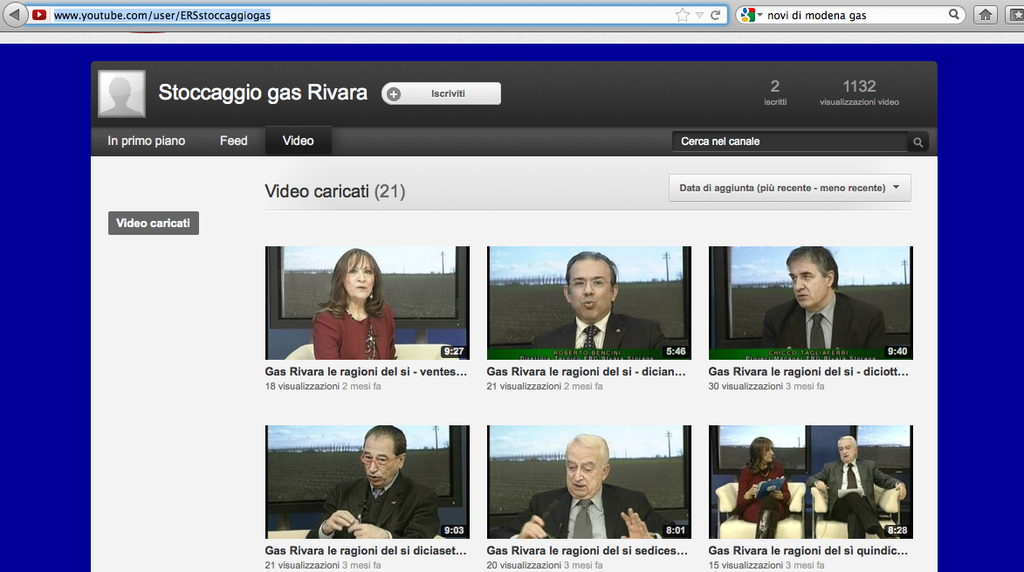Subscribe using the Iscriviti button
Image resolution: width=1024 pixels, height=572 pixels.
pyautogui.click(x=441, y=93)
